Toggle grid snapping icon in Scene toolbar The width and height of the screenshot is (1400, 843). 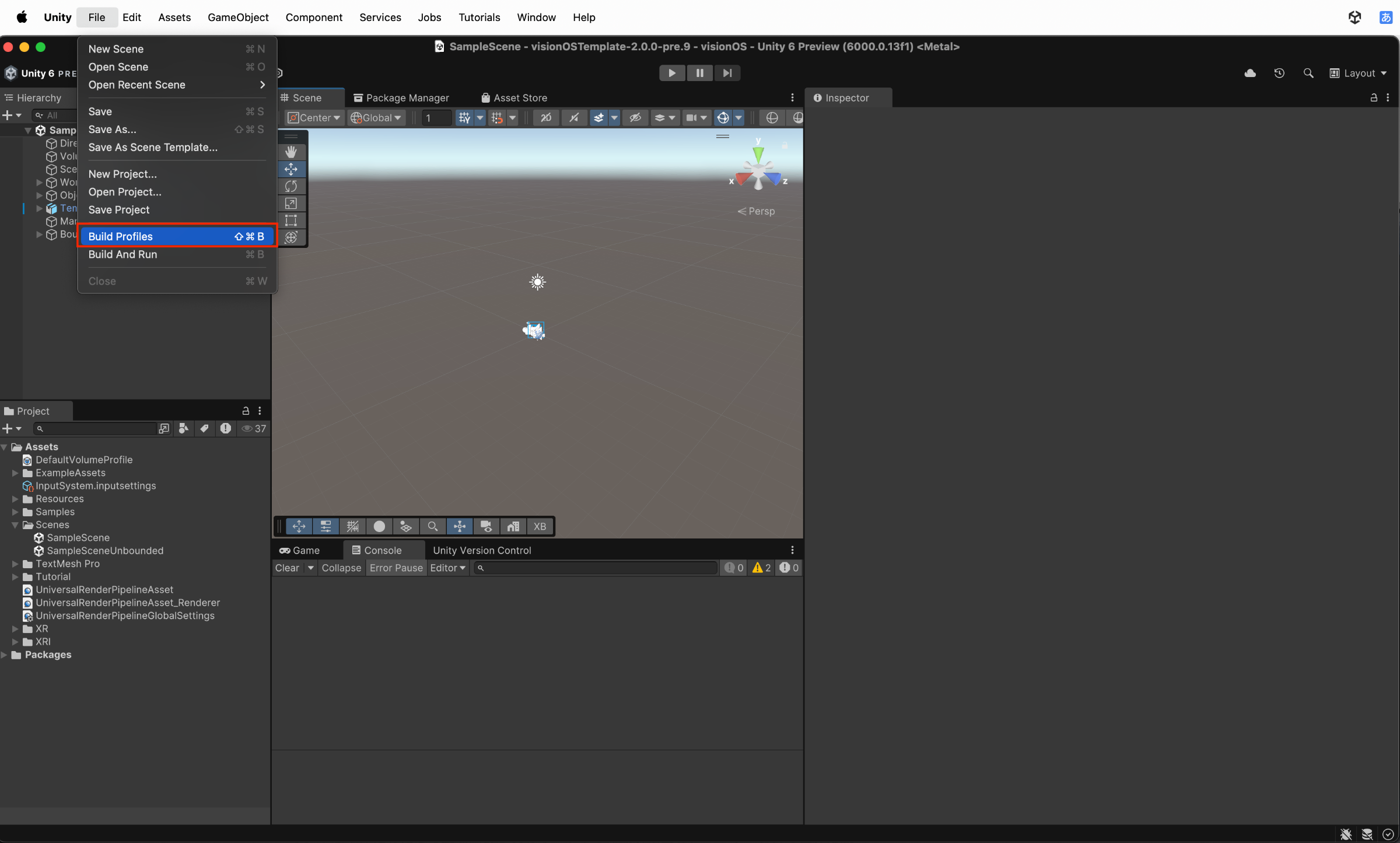click(x=464, y=118)
